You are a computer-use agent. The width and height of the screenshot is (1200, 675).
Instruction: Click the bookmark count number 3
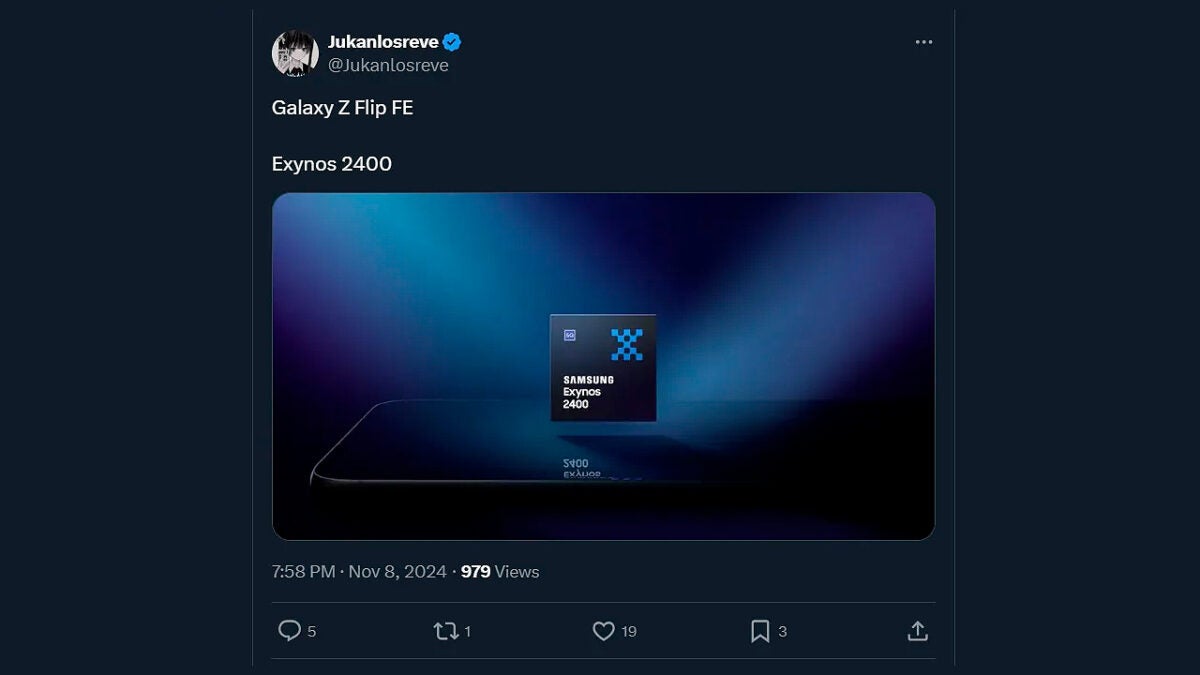pos(782,632)
